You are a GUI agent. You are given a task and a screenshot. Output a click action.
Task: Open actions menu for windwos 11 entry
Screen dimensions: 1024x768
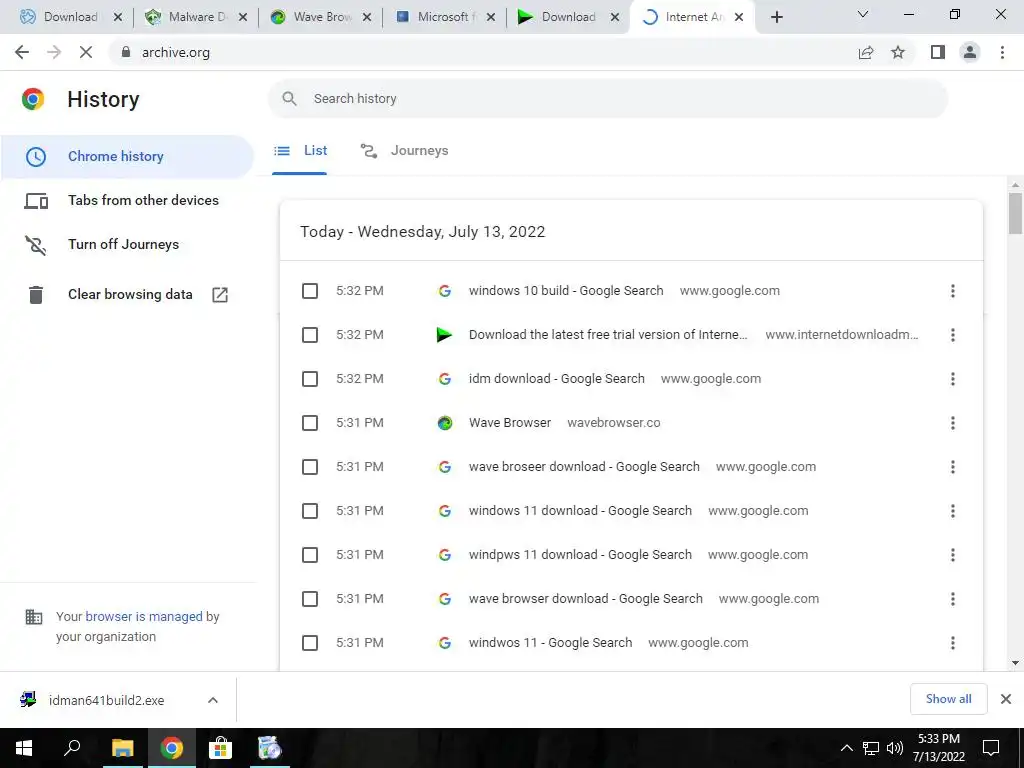[953, 643]
